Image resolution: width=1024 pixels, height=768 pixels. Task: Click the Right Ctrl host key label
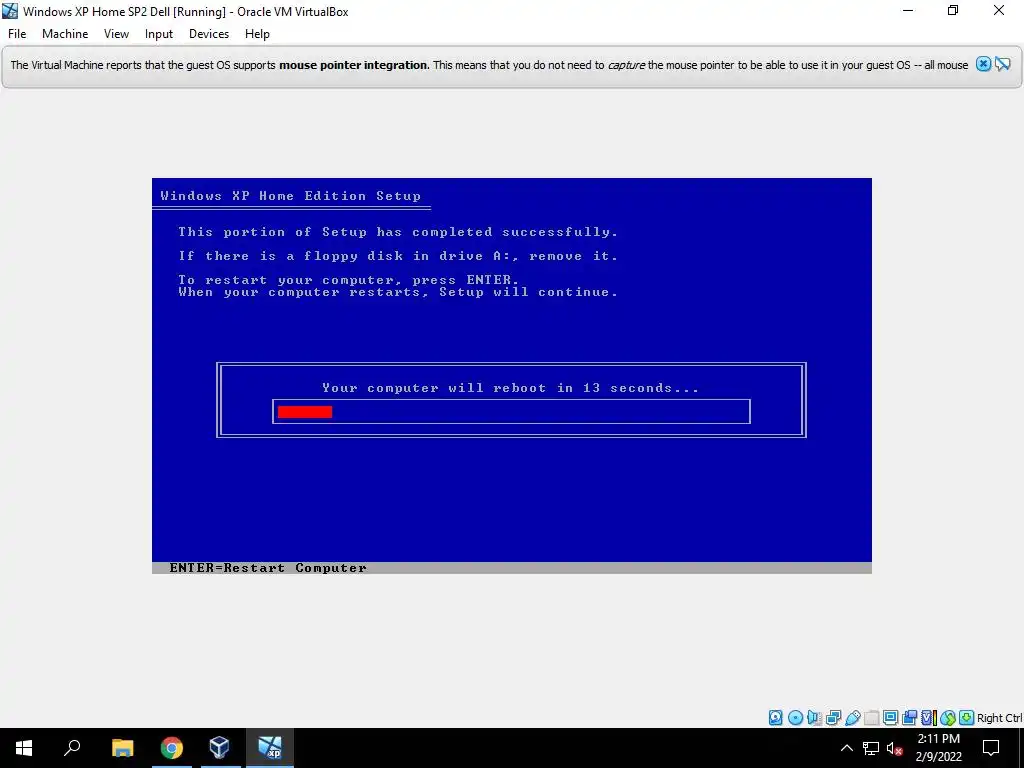point(999,718)
